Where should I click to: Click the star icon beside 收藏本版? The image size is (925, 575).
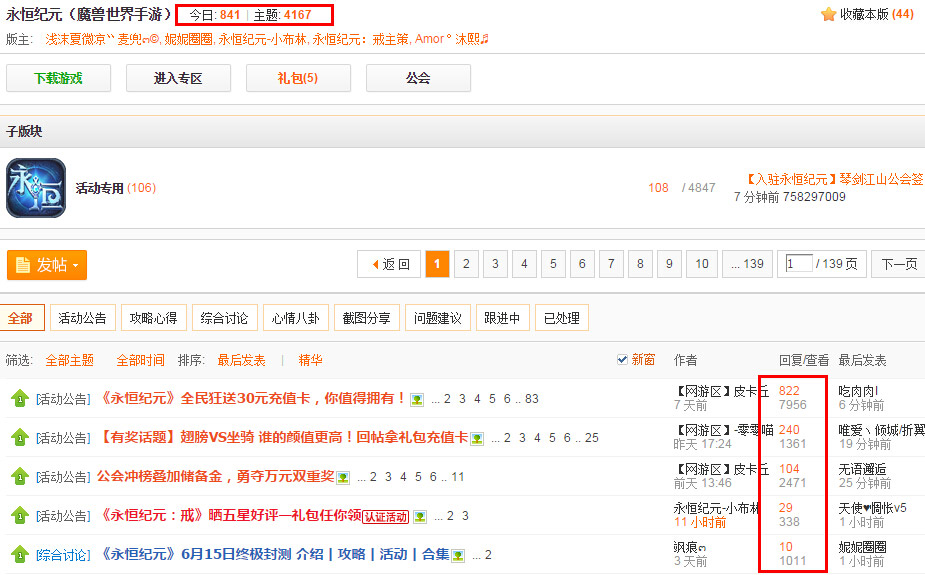[828, 14]
